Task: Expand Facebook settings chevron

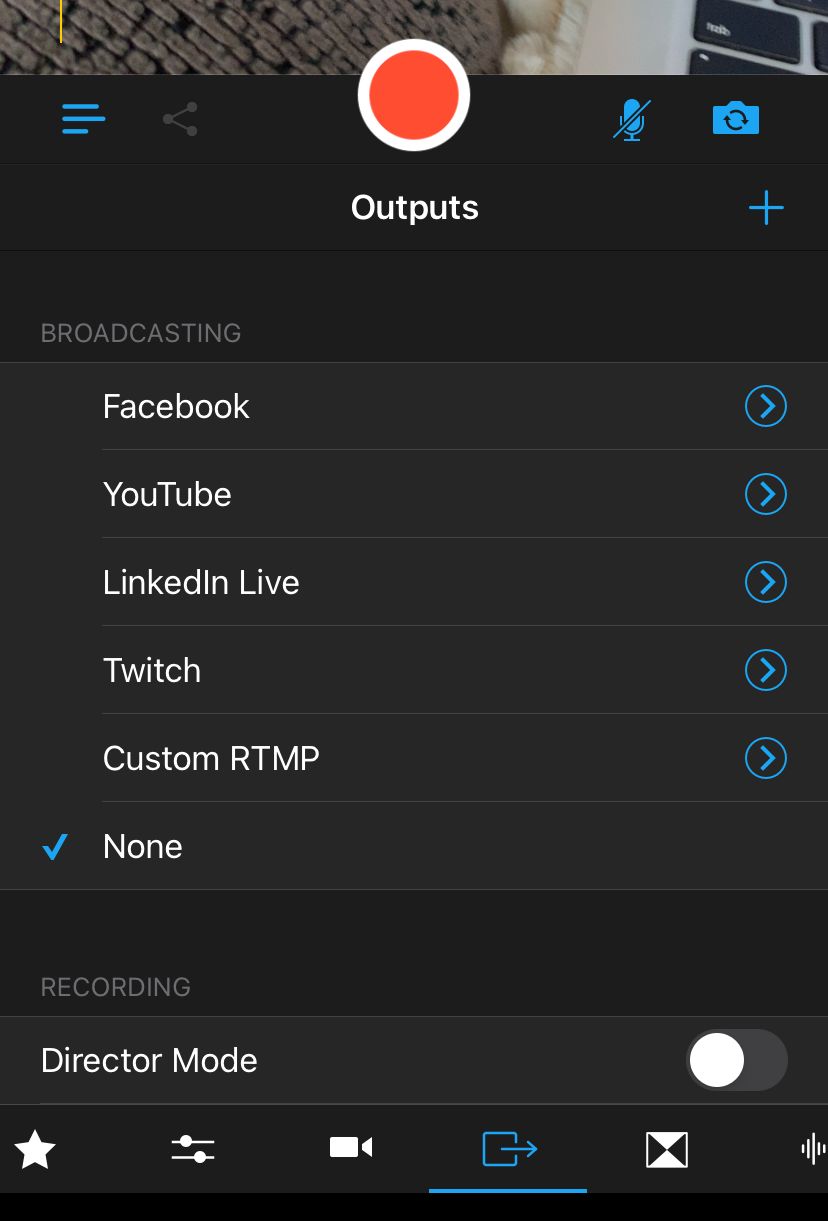Action: (x=766, y=407)
